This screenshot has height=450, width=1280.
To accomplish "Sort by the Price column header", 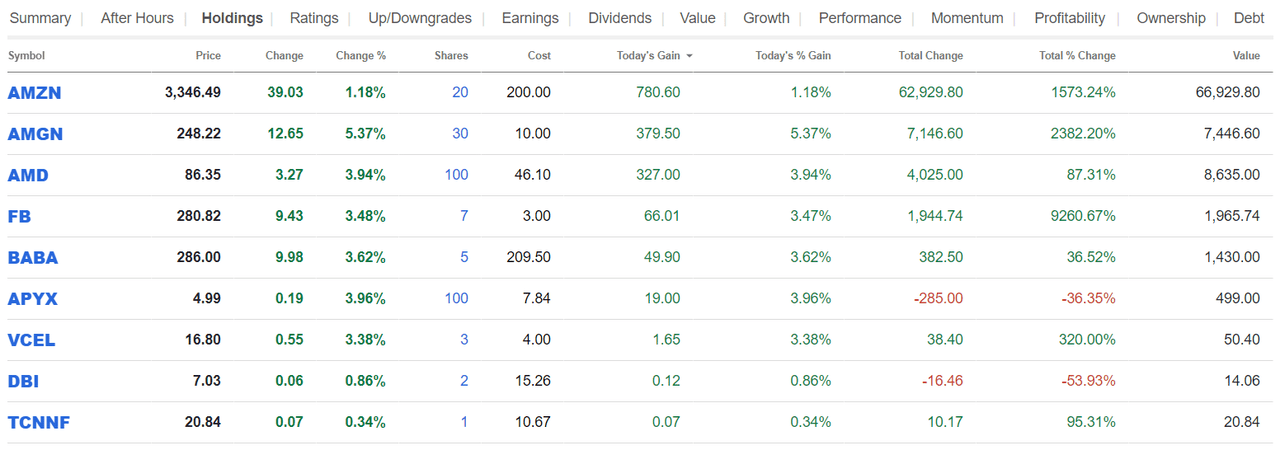I will coord(208,56).
